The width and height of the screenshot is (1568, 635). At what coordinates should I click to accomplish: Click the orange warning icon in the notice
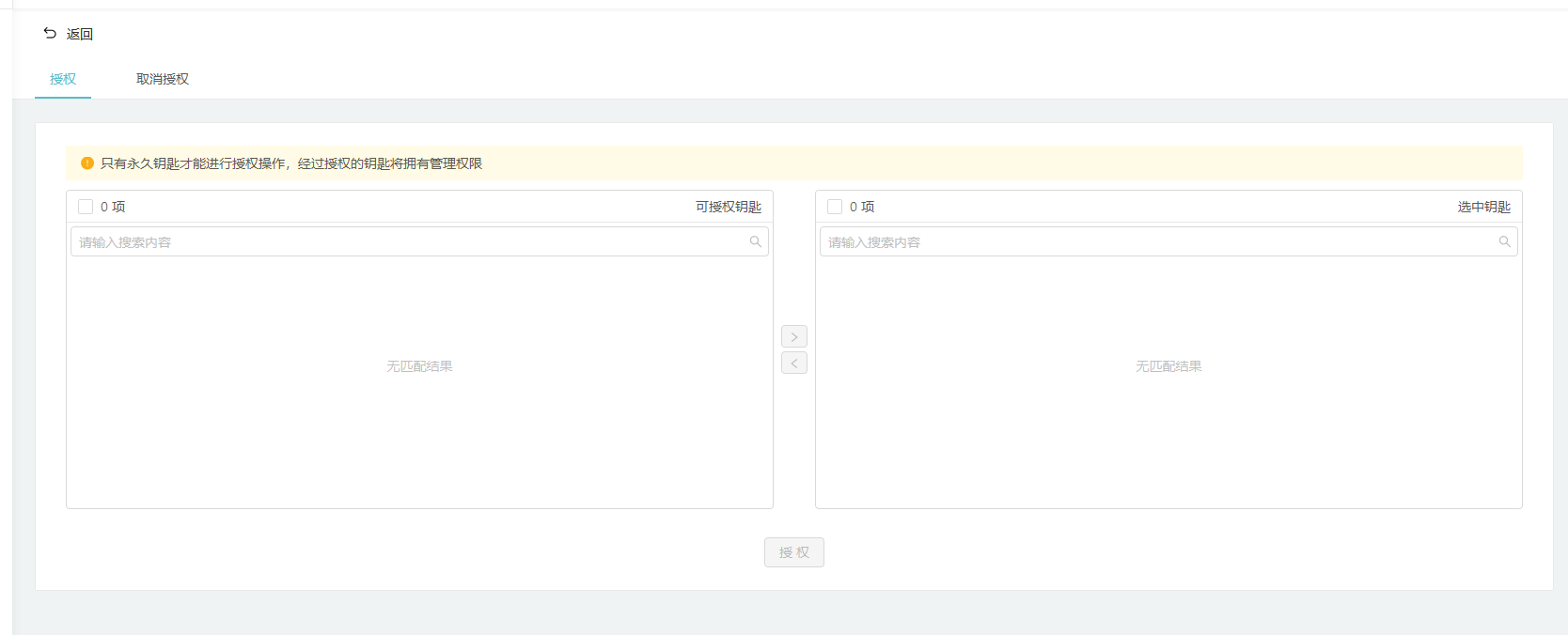coord(87,163)
